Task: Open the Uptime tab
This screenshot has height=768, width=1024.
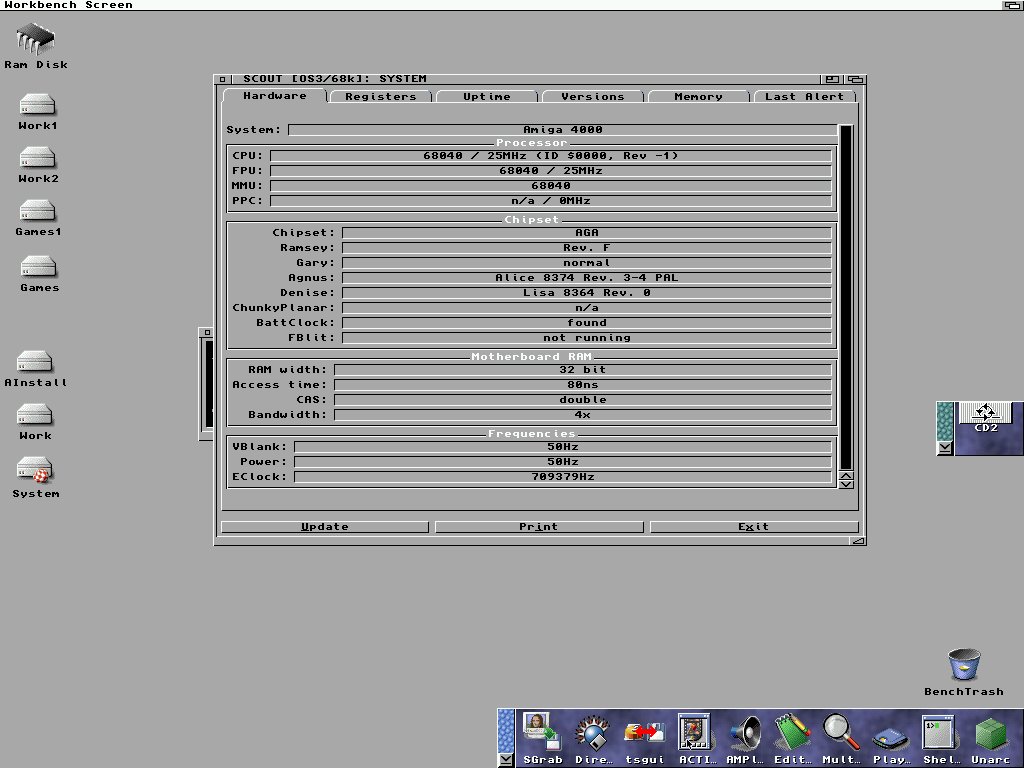Action: pos(487,97)
